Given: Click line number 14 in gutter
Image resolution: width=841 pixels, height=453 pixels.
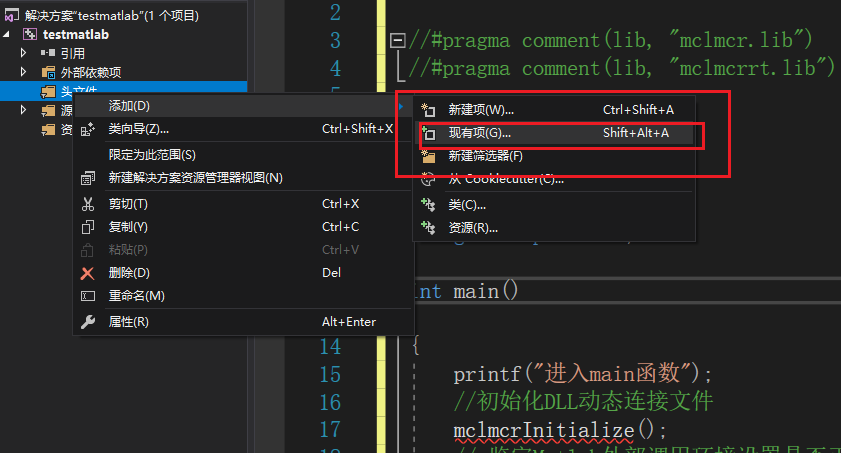Looking at the screenshot, I should click(x=330, y=347).
